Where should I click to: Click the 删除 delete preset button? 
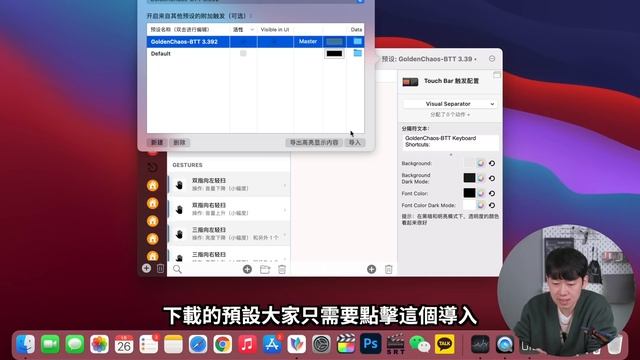point(179,142)
